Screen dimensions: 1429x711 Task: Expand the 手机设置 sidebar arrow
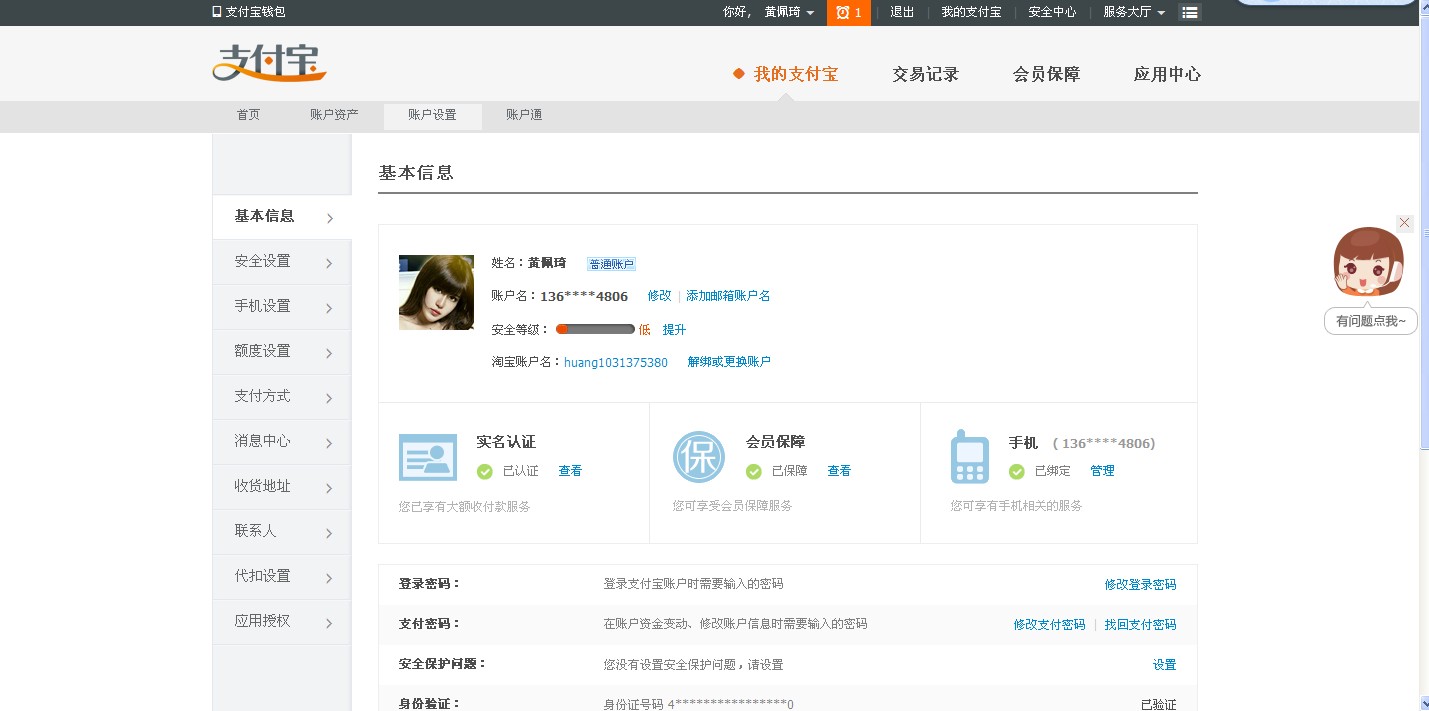click(x=329, y=308)
